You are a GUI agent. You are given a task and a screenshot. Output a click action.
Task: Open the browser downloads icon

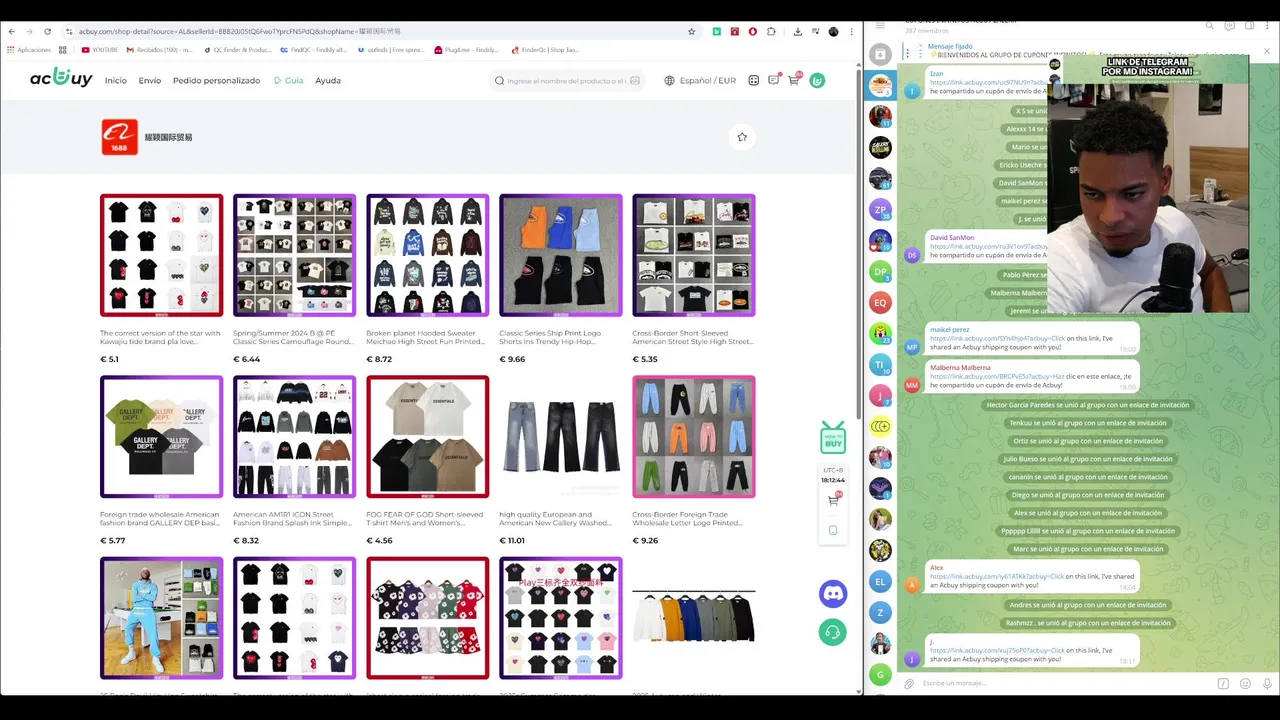point(797,31)
